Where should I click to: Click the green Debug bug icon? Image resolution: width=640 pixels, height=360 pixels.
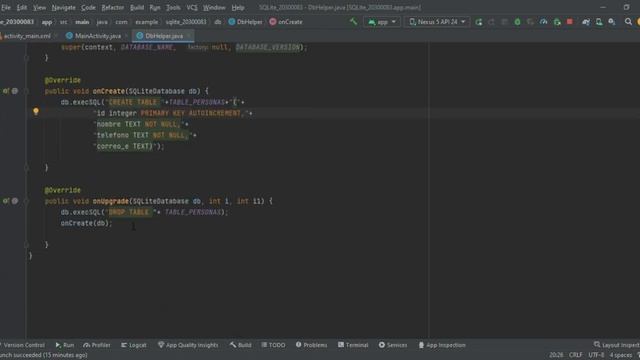517,22
